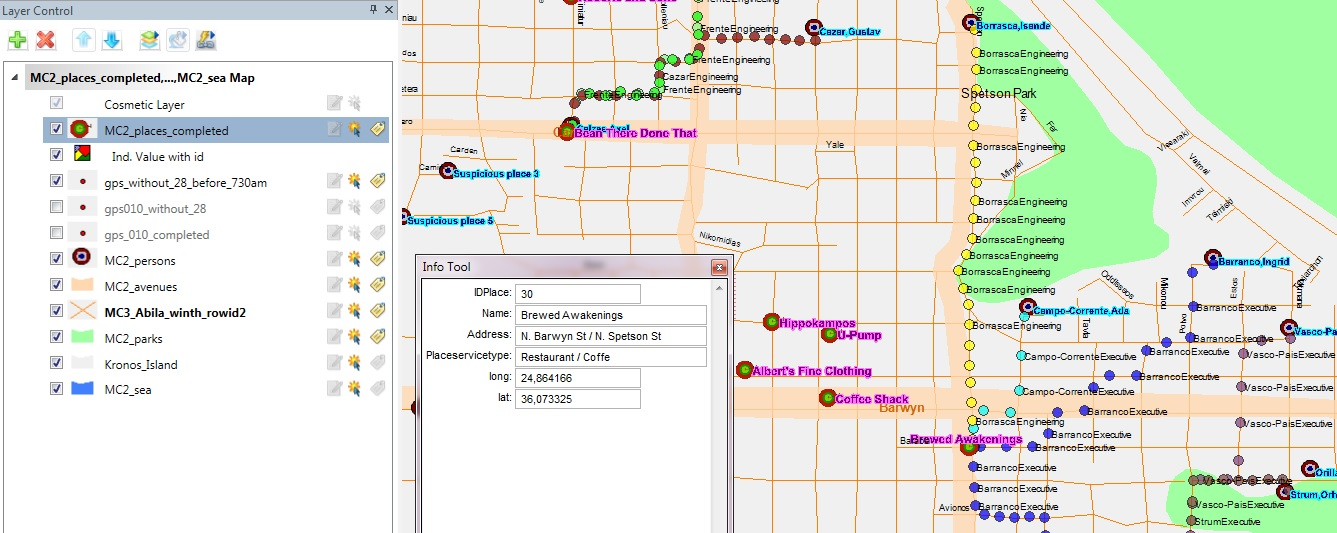The image size is (1337, 533).
Task: Pin the Layer Control panel
Action: click(373, 9)
